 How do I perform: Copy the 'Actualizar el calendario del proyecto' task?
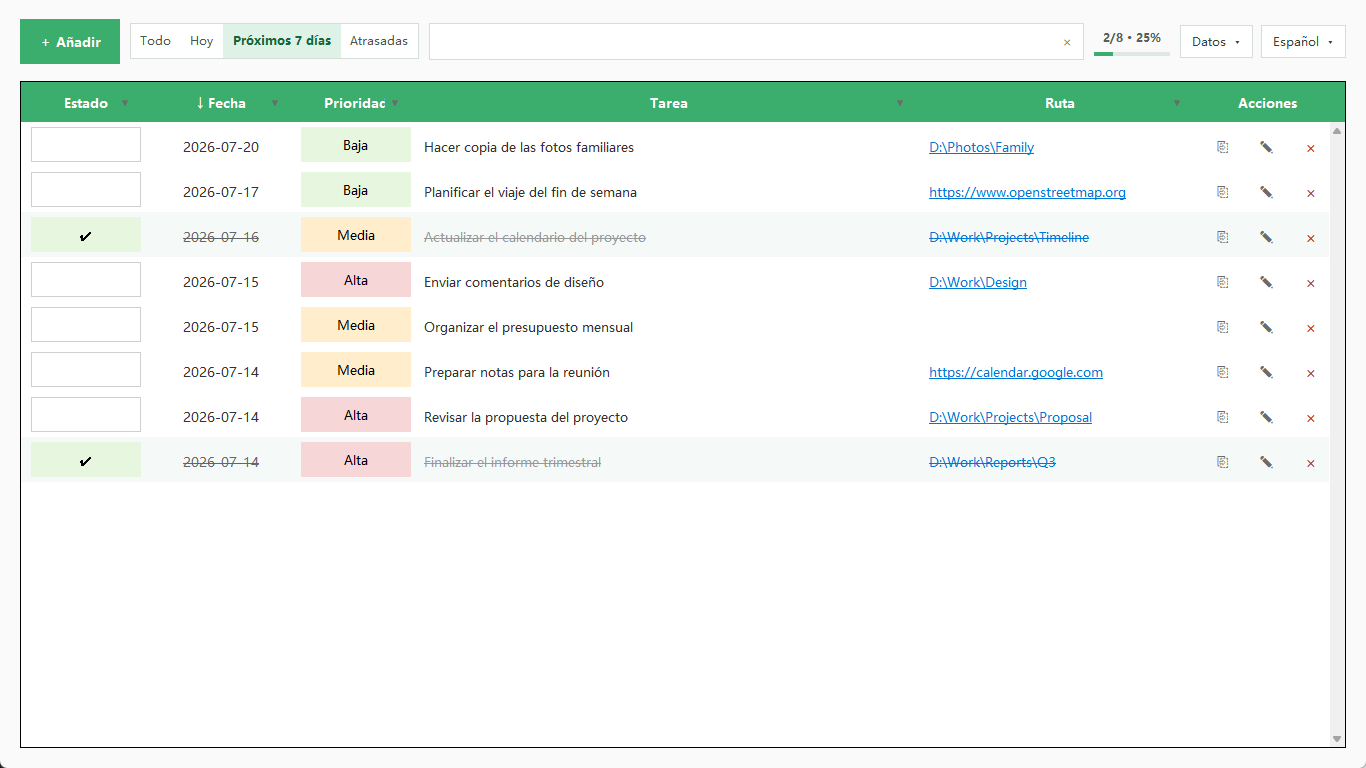[1222, 237]
